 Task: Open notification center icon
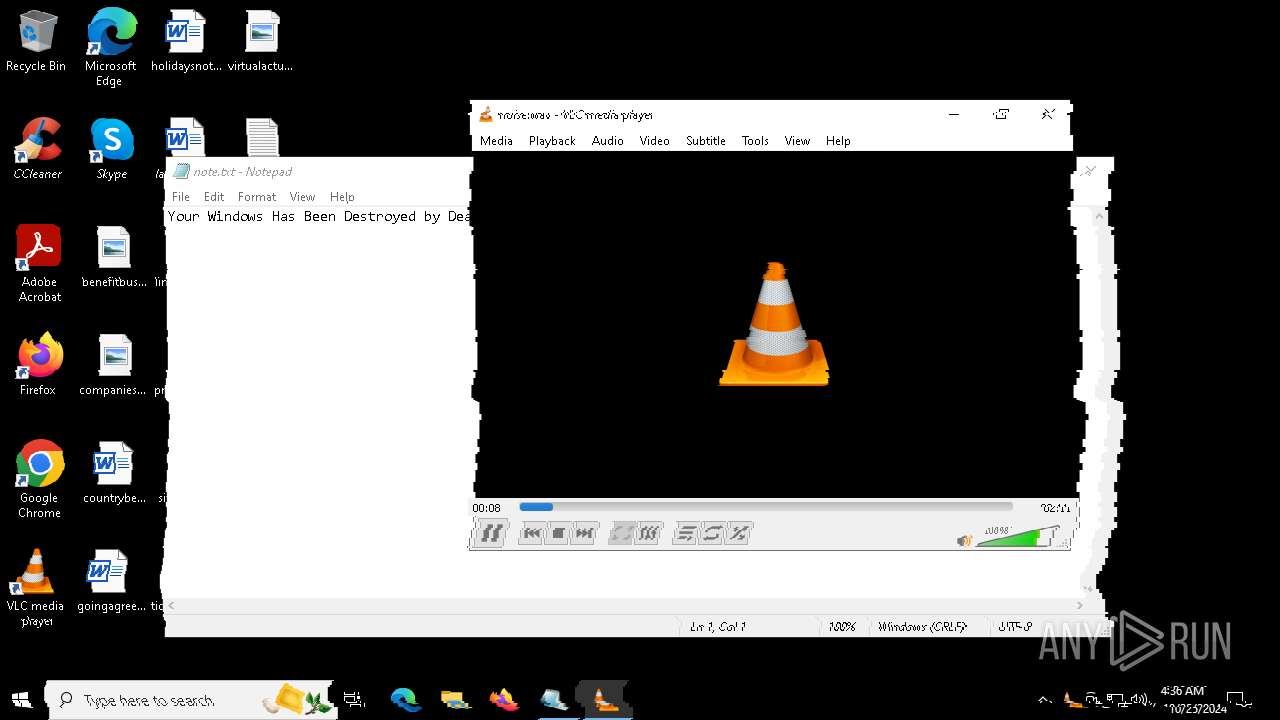tap(1239, 700)
